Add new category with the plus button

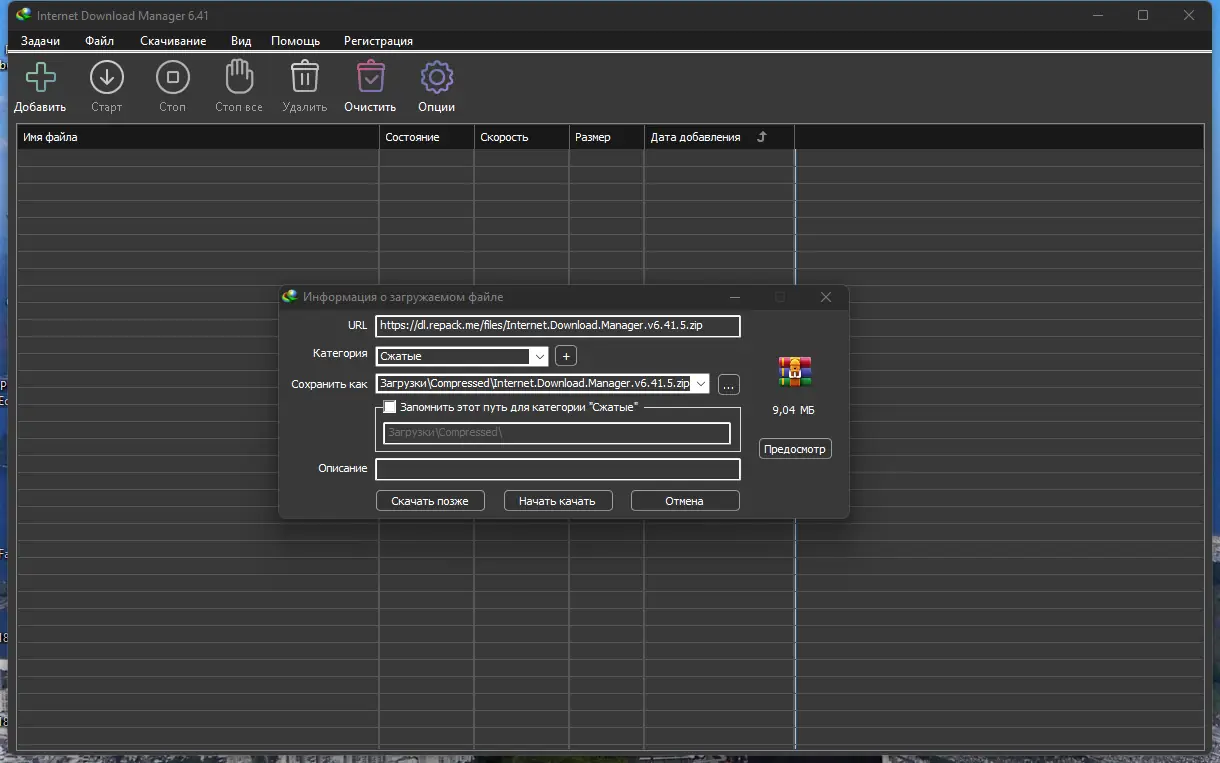(x=566, y=356)
